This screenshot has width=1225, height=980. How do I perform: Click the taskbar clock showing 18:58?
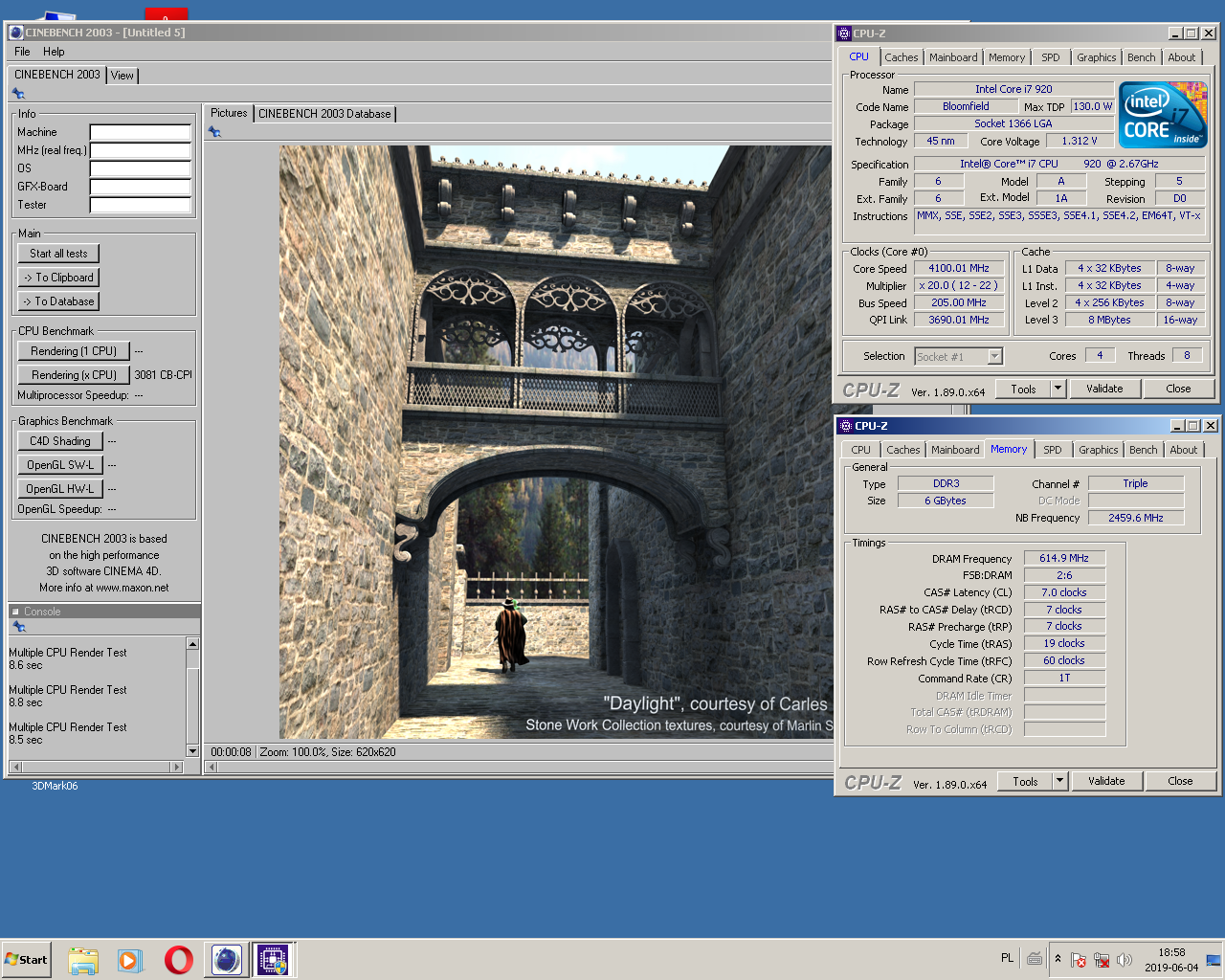(x=1171, y=960)
